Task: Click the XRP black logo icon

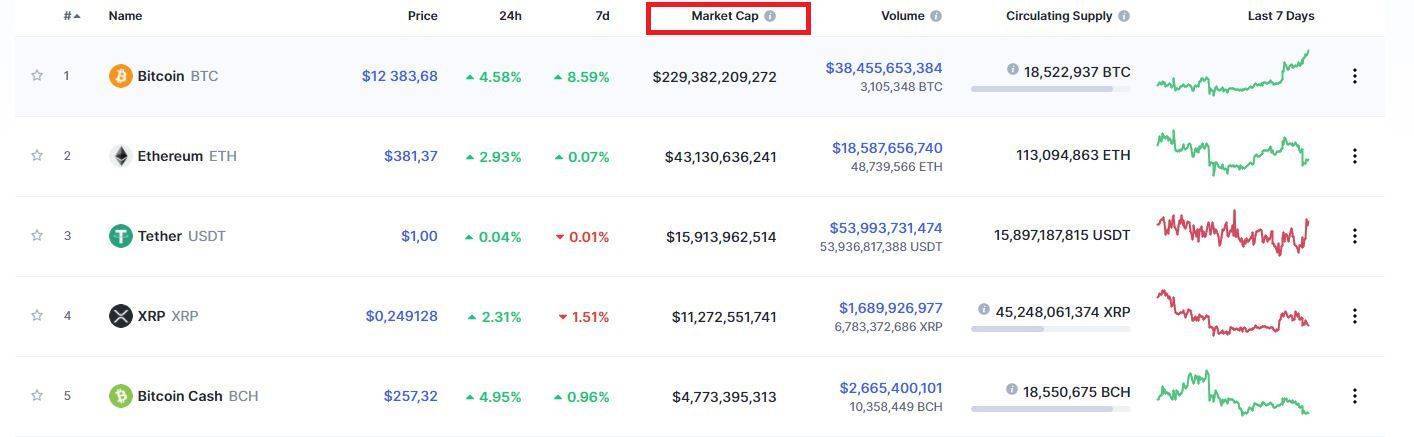Action: (x=120, y=316)
